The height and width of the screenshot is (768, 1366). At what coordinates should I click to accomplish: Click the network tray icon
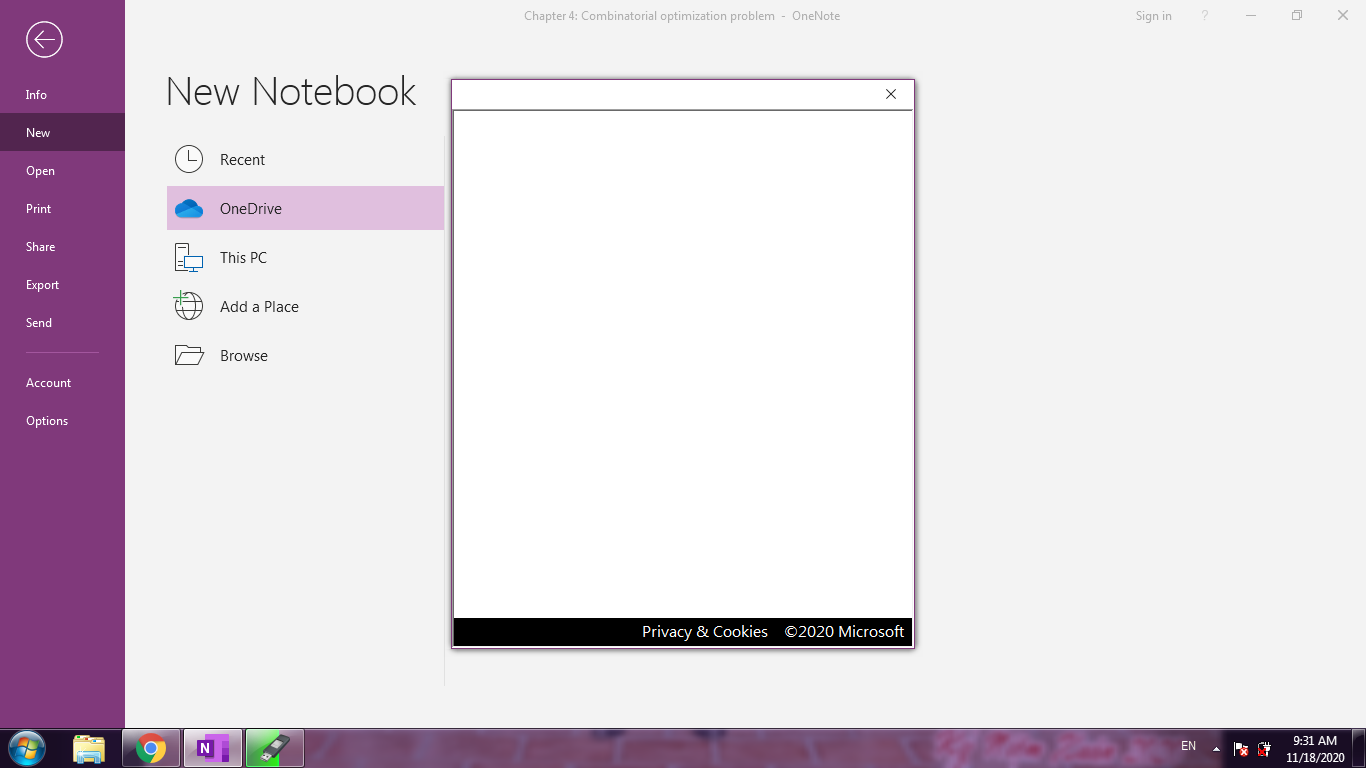(x=1265, y=749)
